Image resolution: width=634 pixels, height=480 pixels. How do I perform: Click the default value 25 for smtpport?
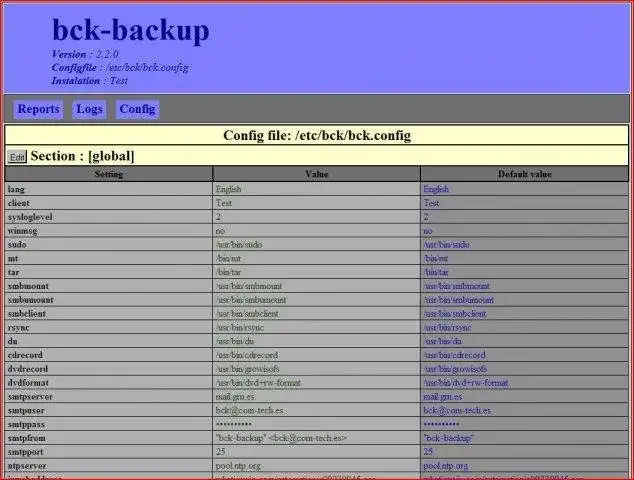(x=428, y=452)
